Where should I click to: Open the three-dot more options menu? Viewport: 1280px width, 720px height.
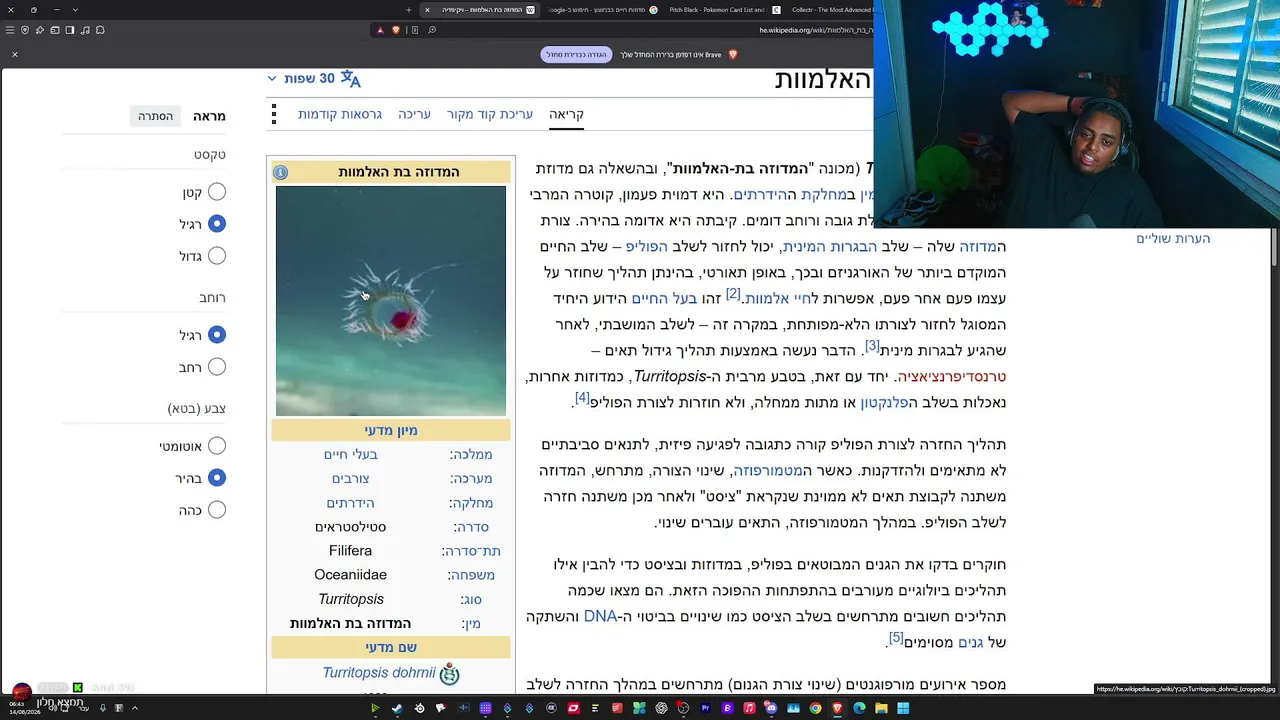[274, 115]
